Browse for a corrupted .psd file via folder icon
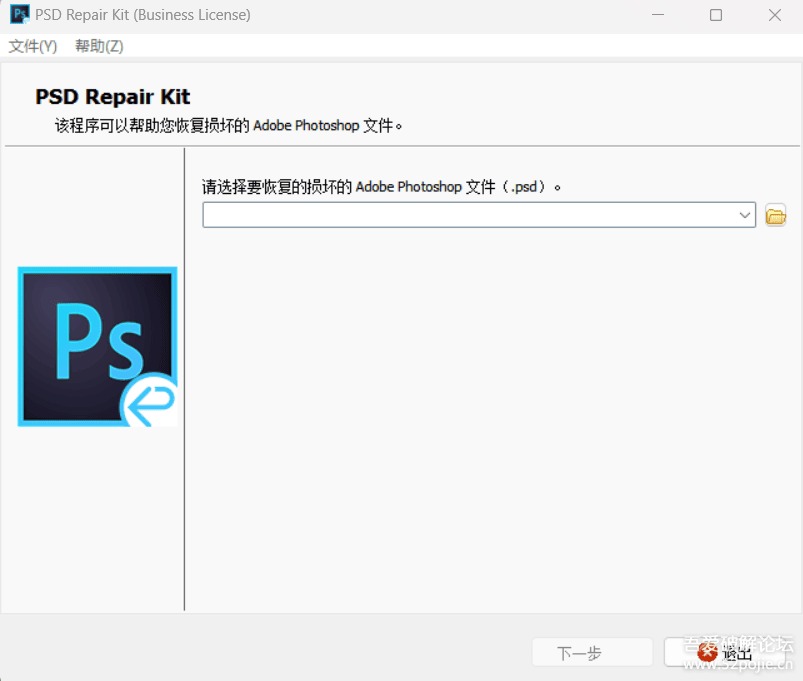This screenshot has height=681, width=803. tap(775, 214)
